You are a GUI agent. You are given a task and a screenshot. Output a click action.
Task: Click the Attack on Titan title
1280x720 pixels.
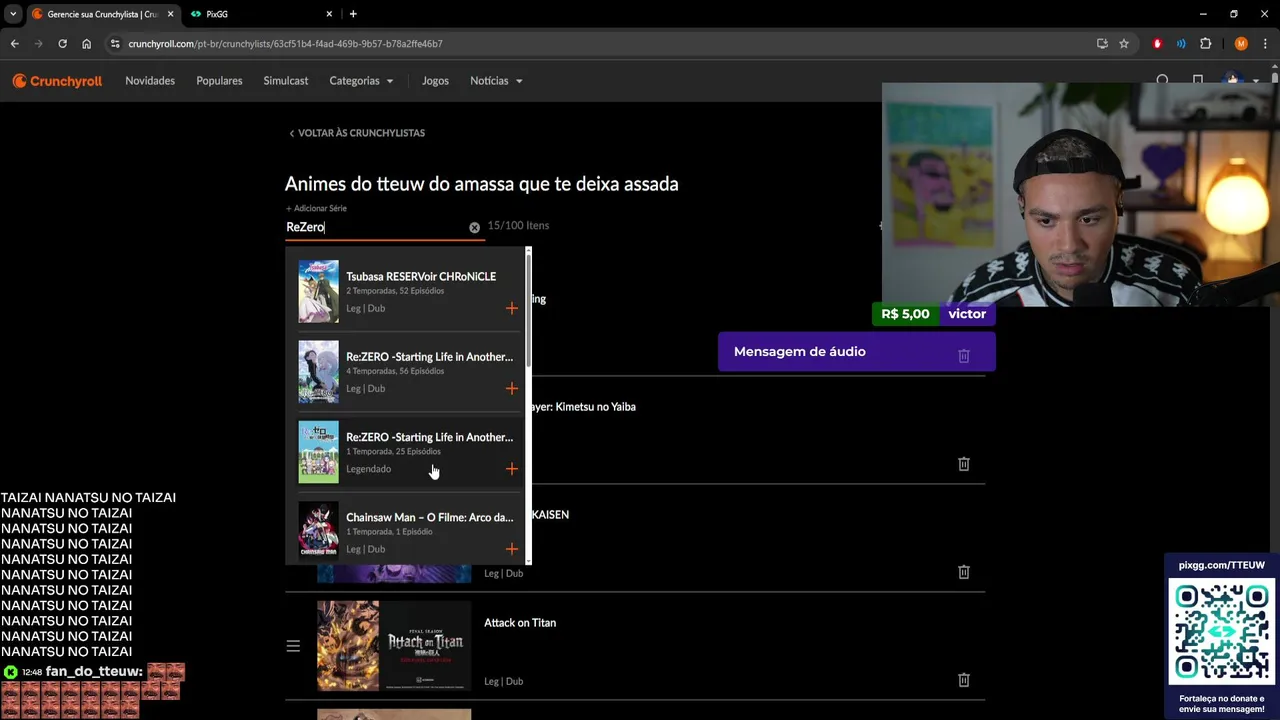coord(520,623)
